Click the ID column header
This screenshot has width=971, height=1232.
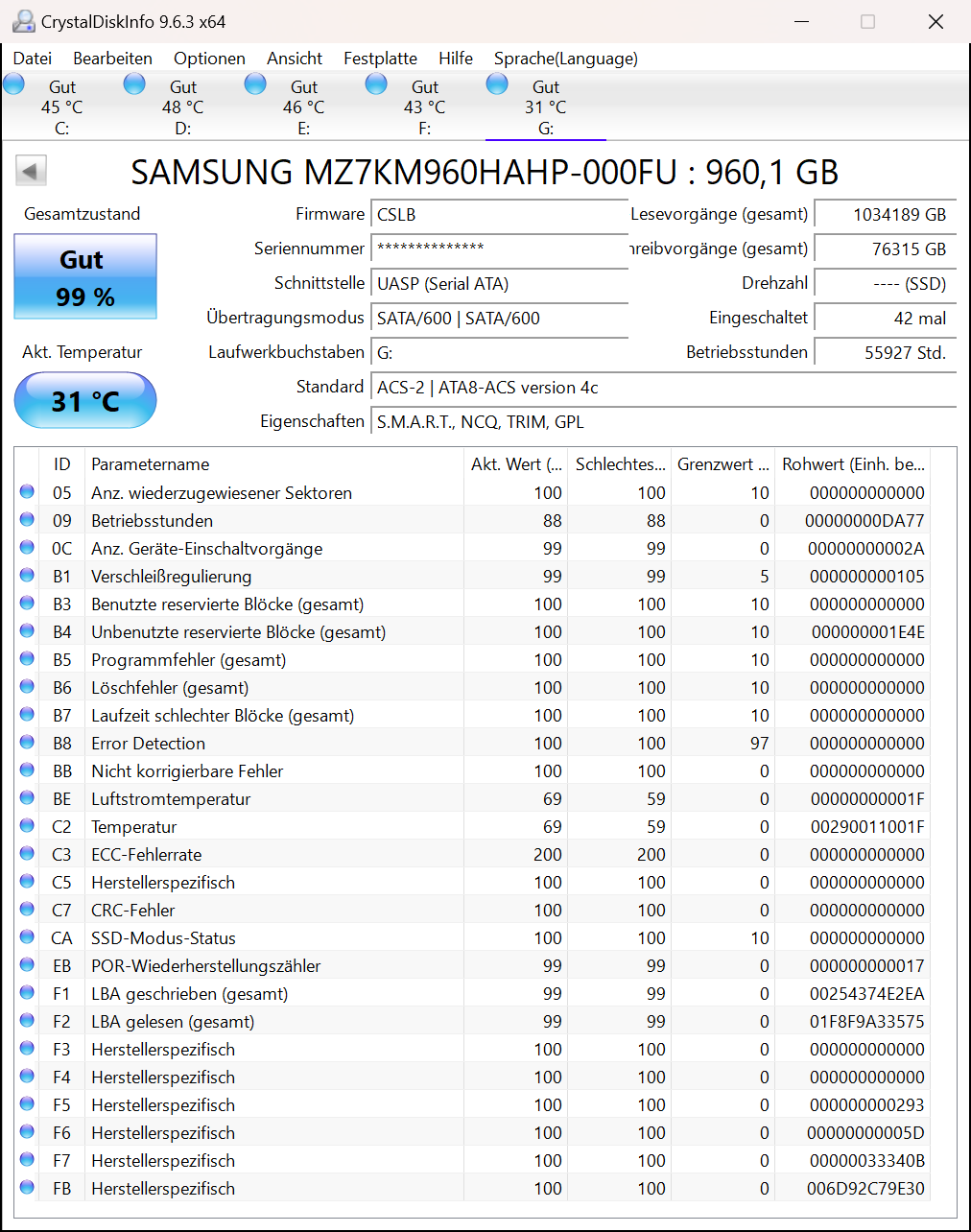coord(62,463)
